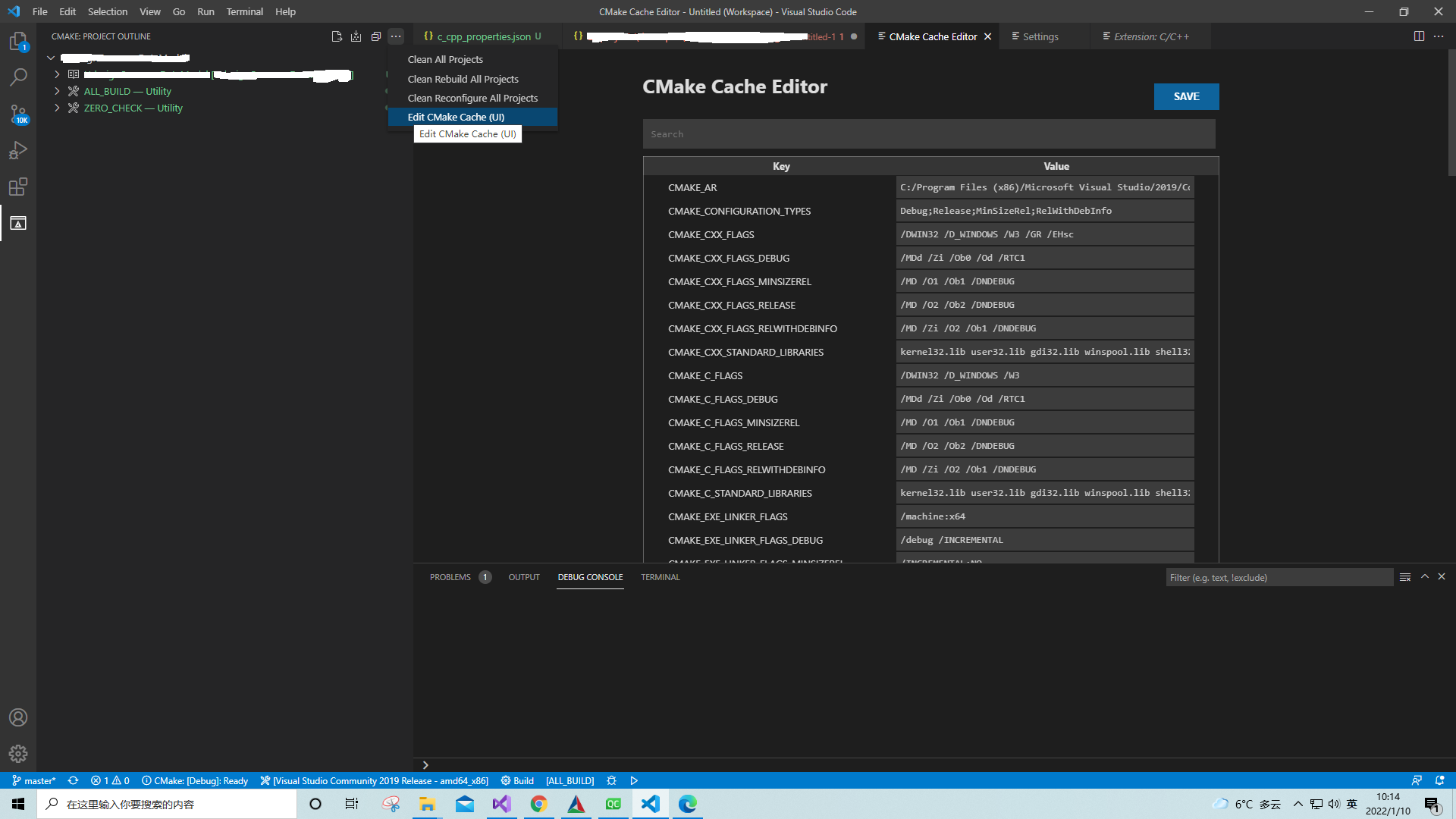Image resolution: width=1456 pixels, height=819 pixels.
Task: Switch to TERMINAL panel tab
Action: tap(661, 577)
